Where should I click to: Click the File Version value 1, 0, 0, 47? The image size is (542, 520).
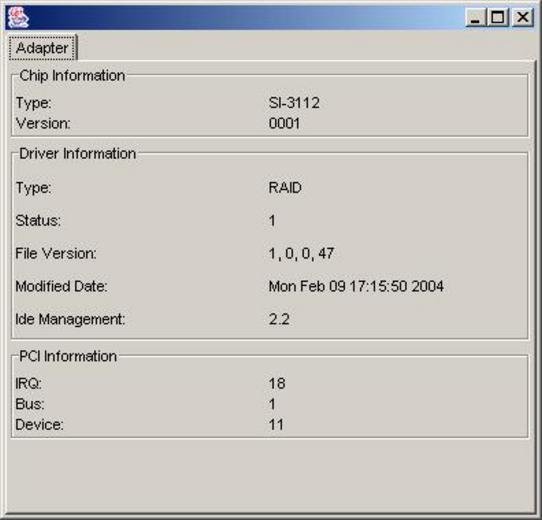click(301, 253)
